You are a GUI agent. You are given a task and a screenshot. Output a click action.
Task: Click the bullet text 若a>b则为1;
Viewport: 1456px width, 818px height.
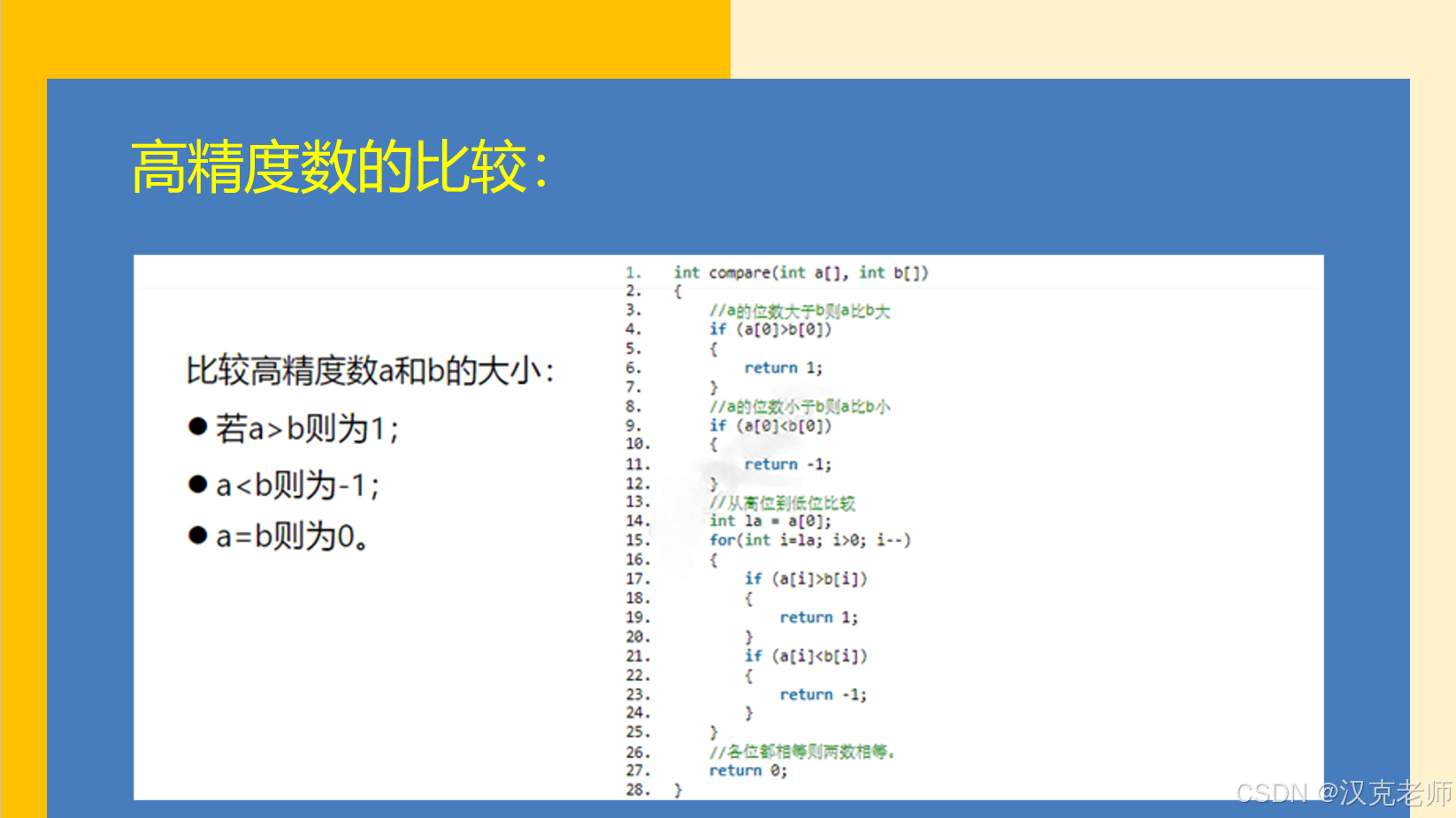[x=307, y=429]
